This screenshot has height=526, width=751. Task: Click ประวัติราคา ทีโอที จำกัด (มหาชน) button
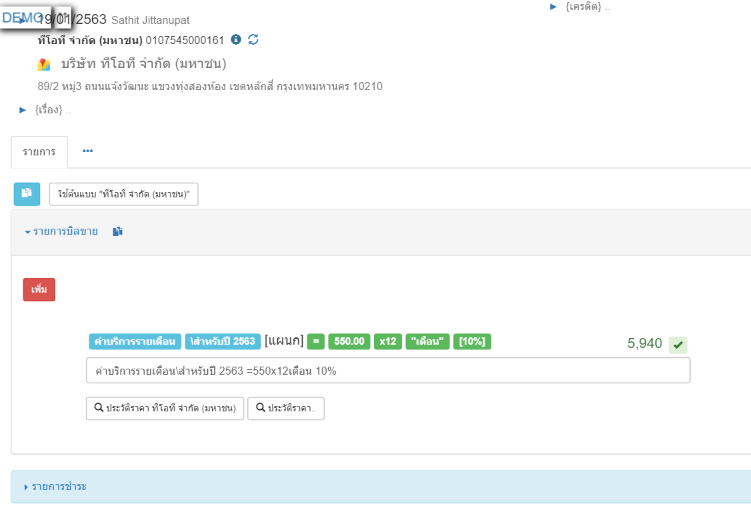[x=165, y=408]
